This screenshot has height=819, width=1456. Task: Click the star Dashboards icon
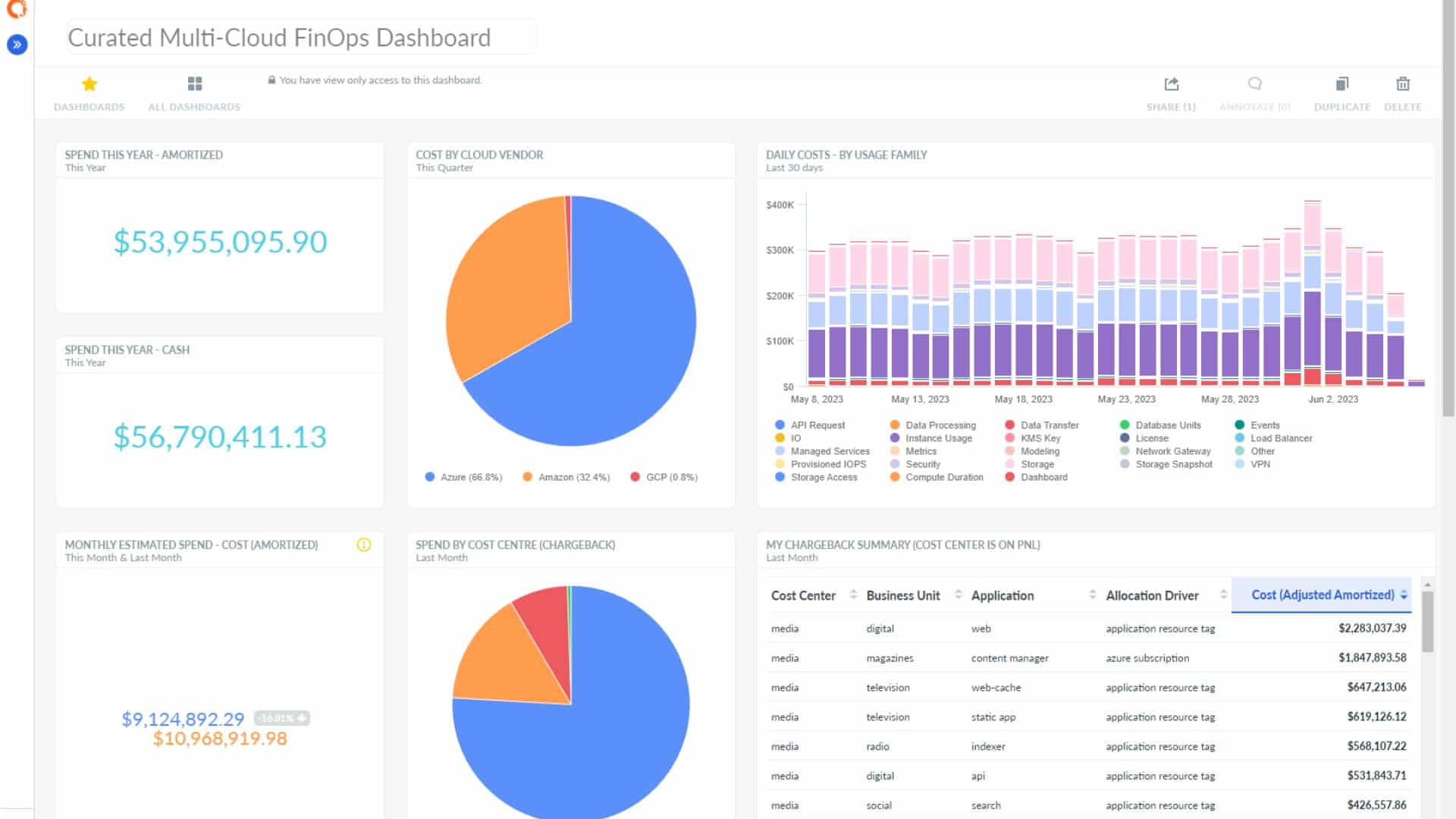click(x=89, y=84)
